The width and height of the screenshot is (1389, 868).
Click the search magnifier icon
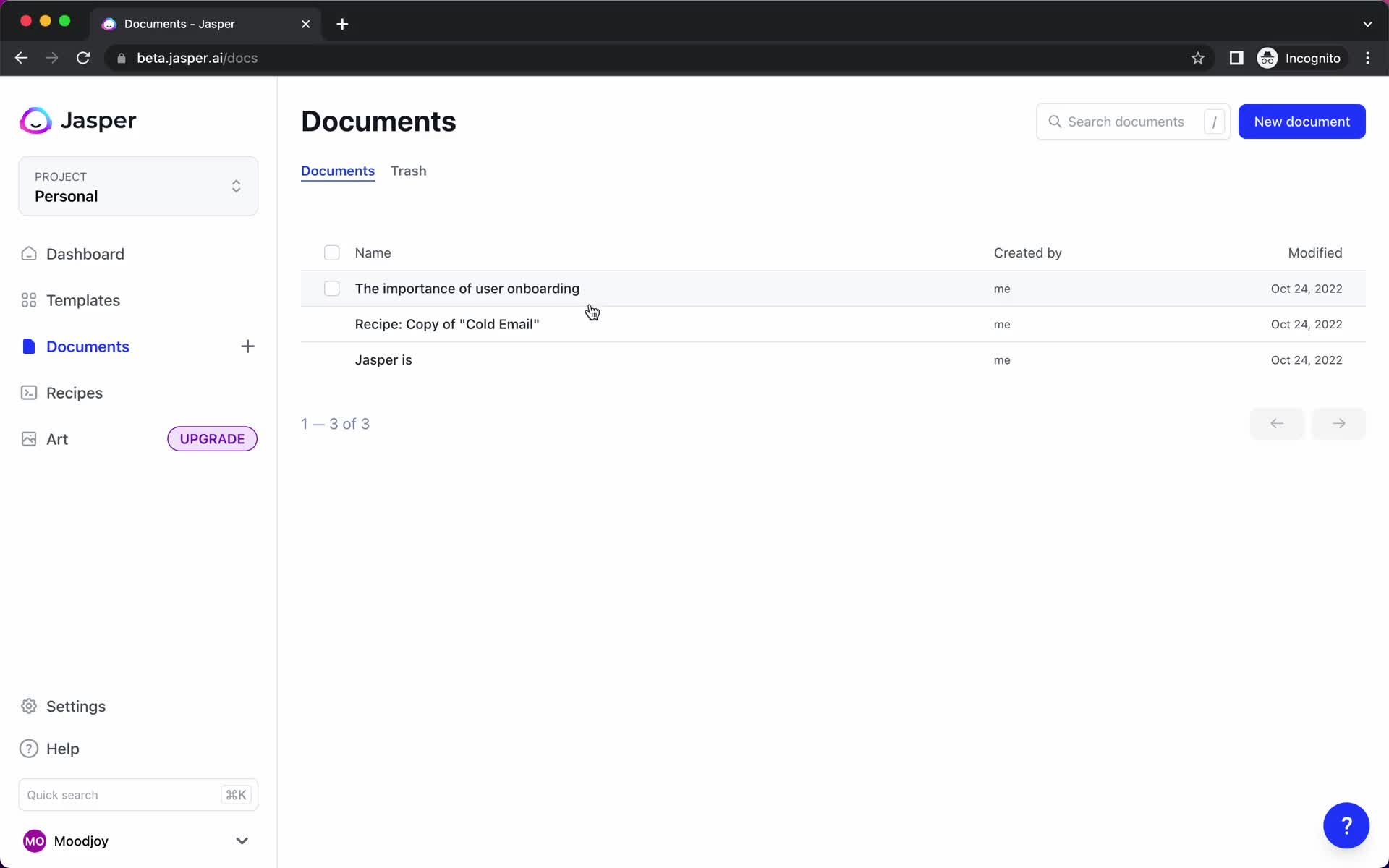[x=1055, y=122]
